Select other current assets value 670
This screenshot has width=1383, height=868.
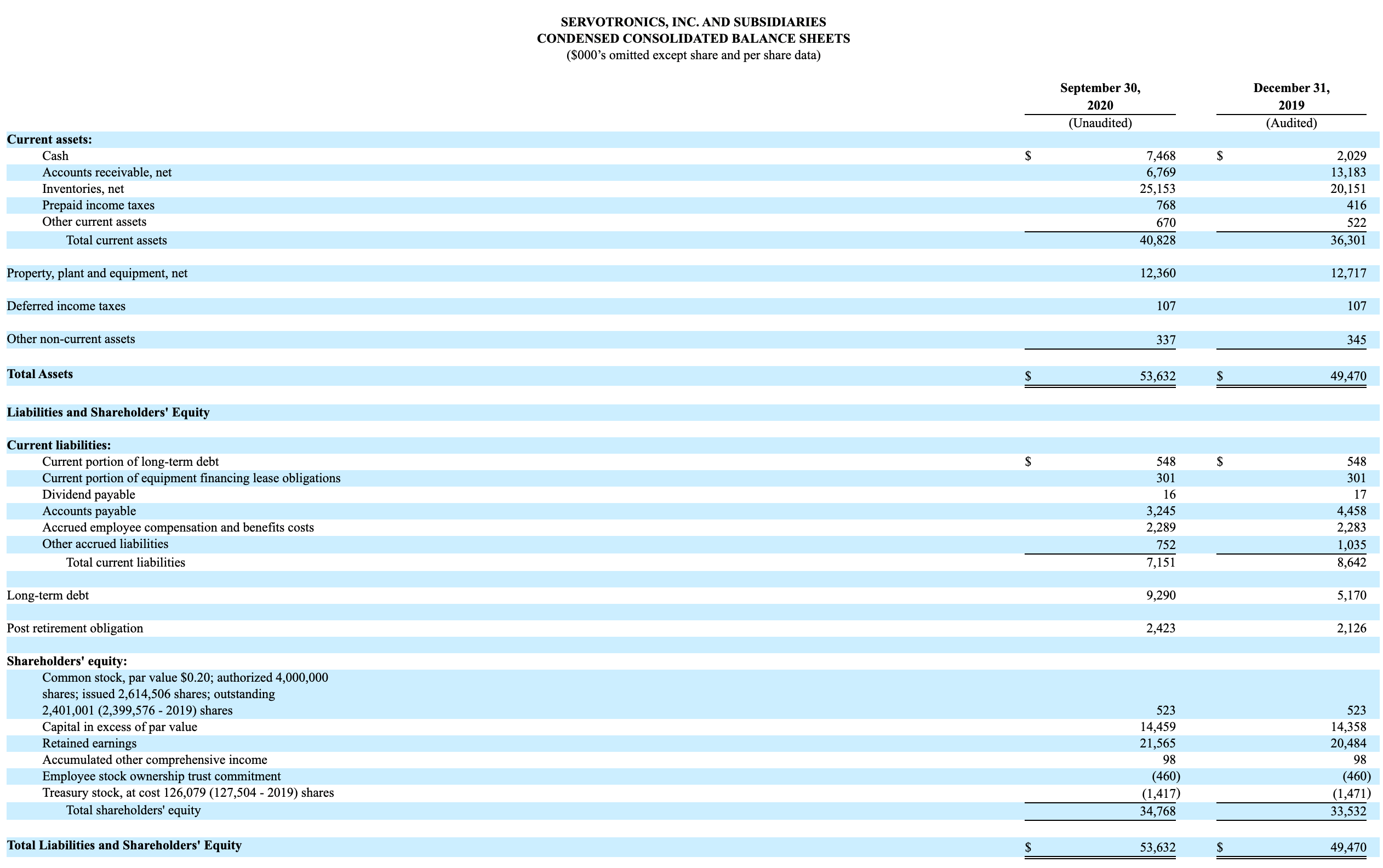pos(1165,222)
